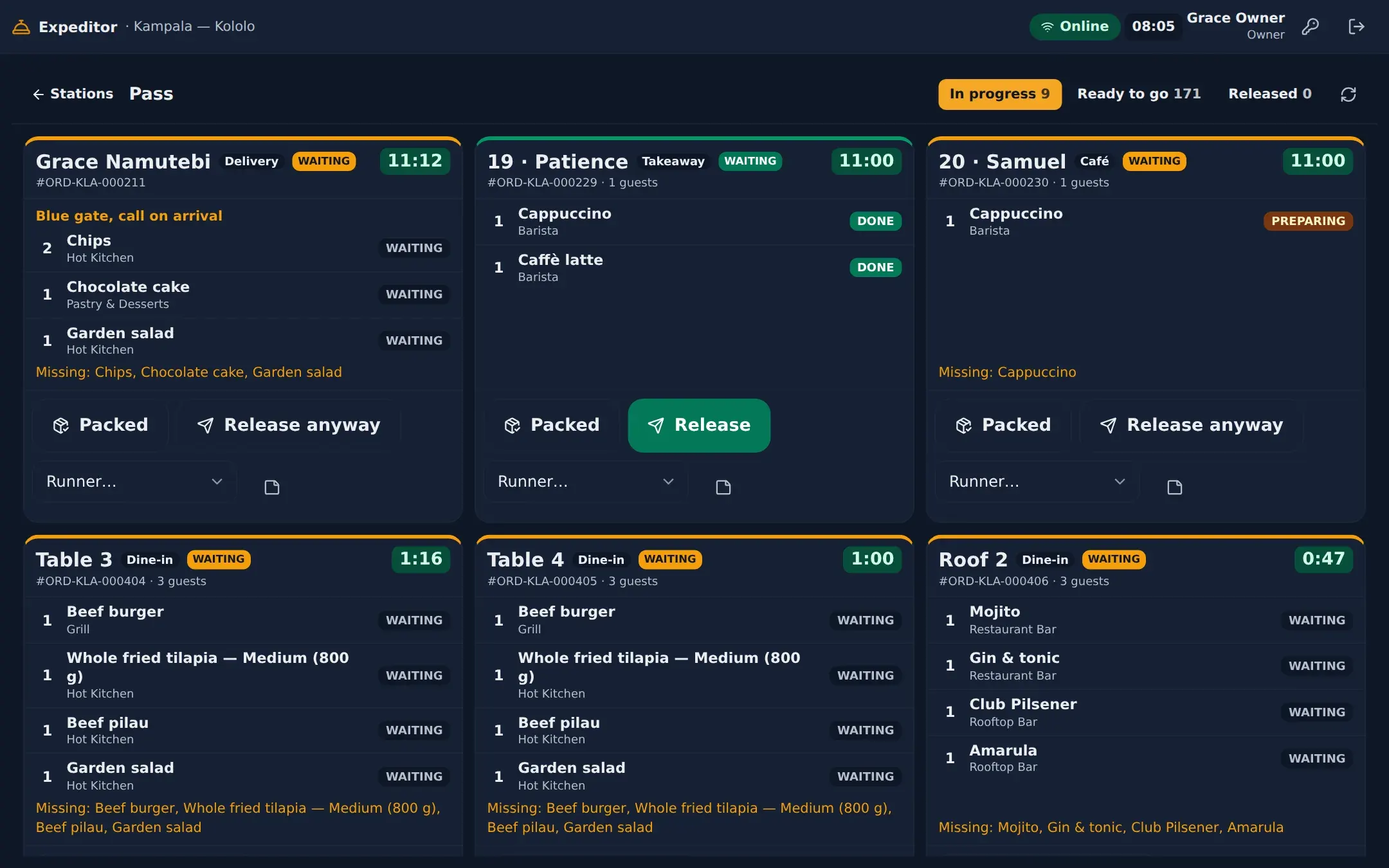Switch to Ready to go tab
This screenshot has height=868, width=1389.
(1139, 94)
